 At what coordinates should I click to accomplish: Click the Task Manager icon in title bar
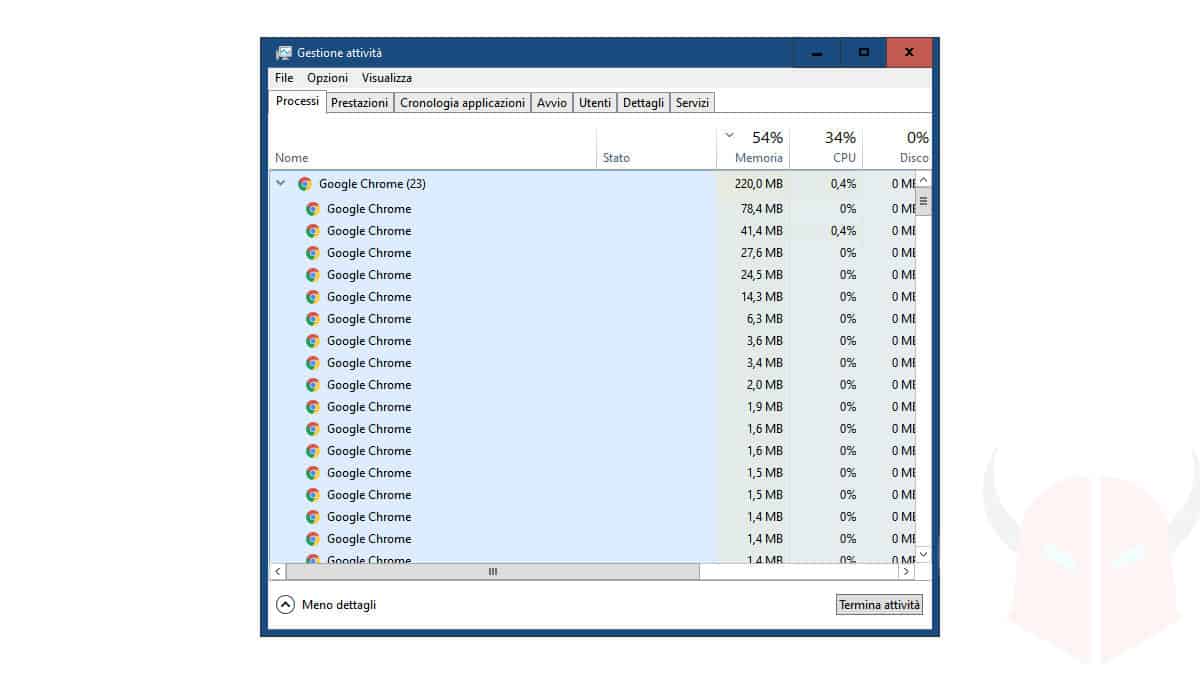pyautogui.click(x=284, y=53)
